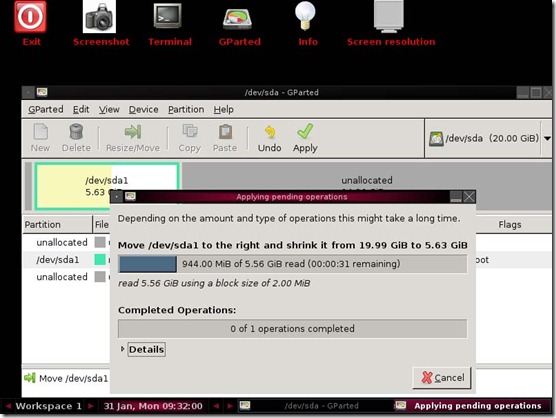Viewport: 556px width, 418px height.
Task: Open the Device menu
Action: 143,110
